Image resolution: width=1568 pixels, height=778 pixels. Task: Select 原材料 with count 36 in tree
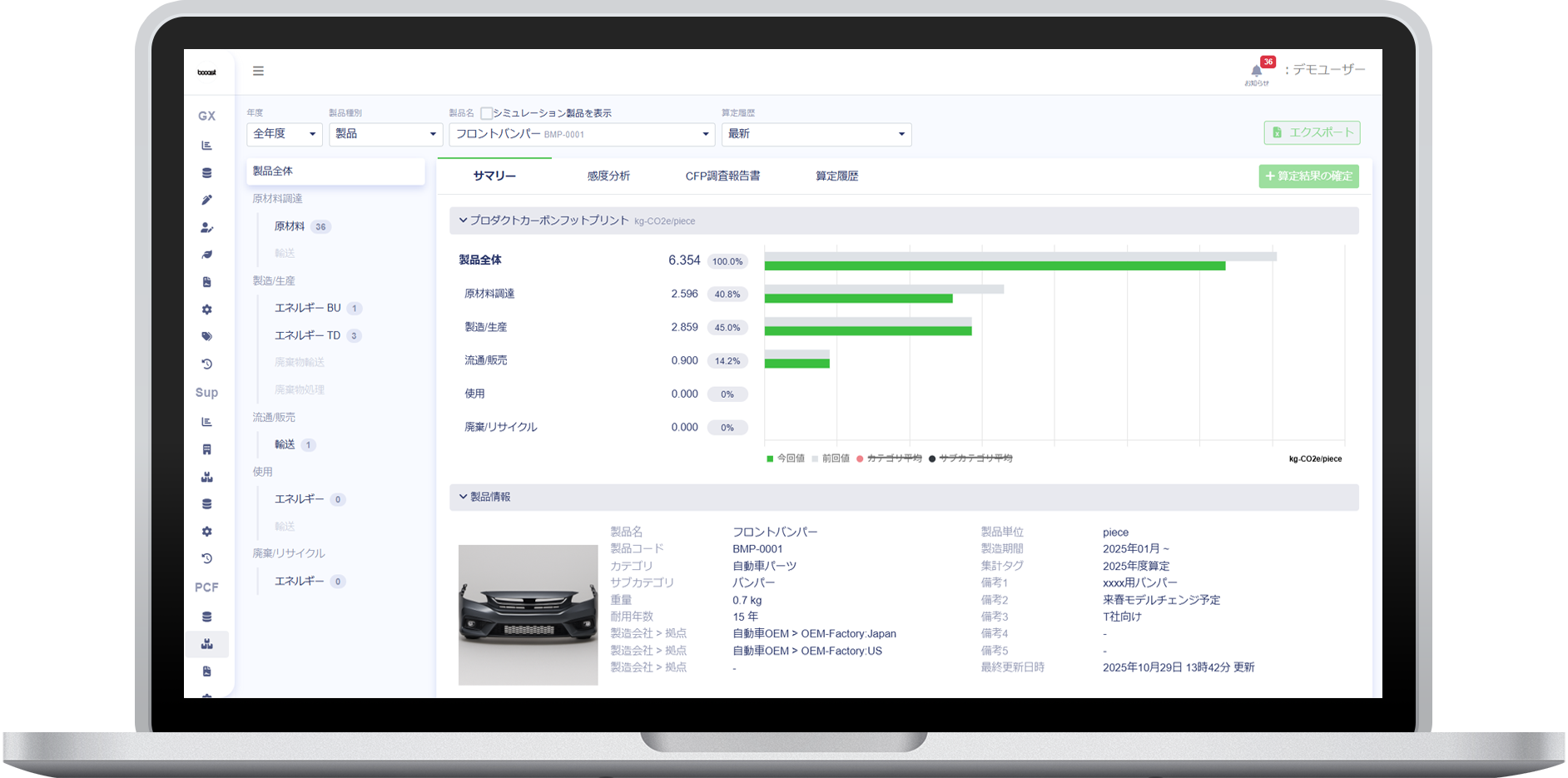coord(302,226)
